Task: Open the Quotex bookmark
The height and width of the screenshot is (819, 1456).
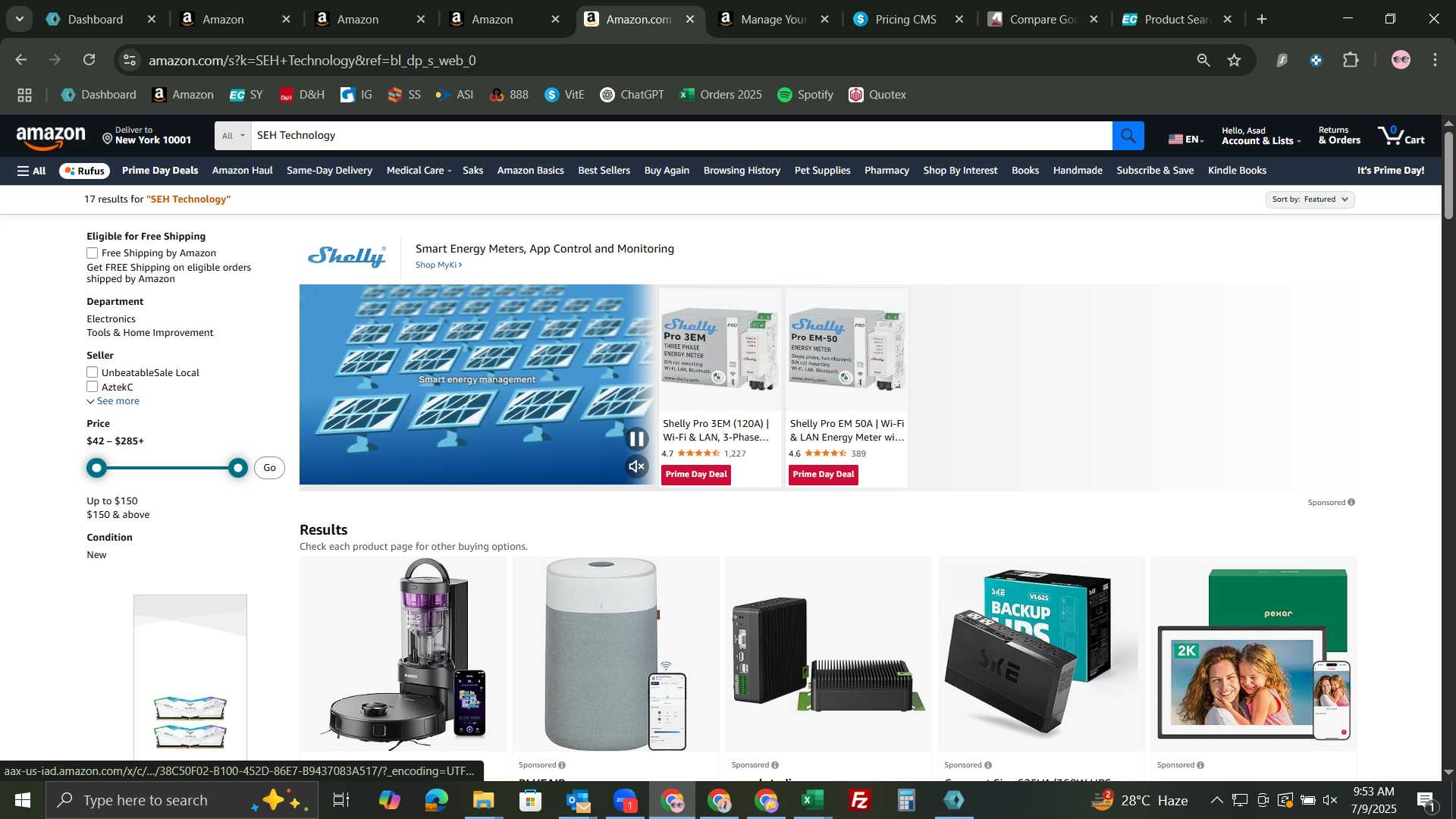Action: click(x=877, y=95)
